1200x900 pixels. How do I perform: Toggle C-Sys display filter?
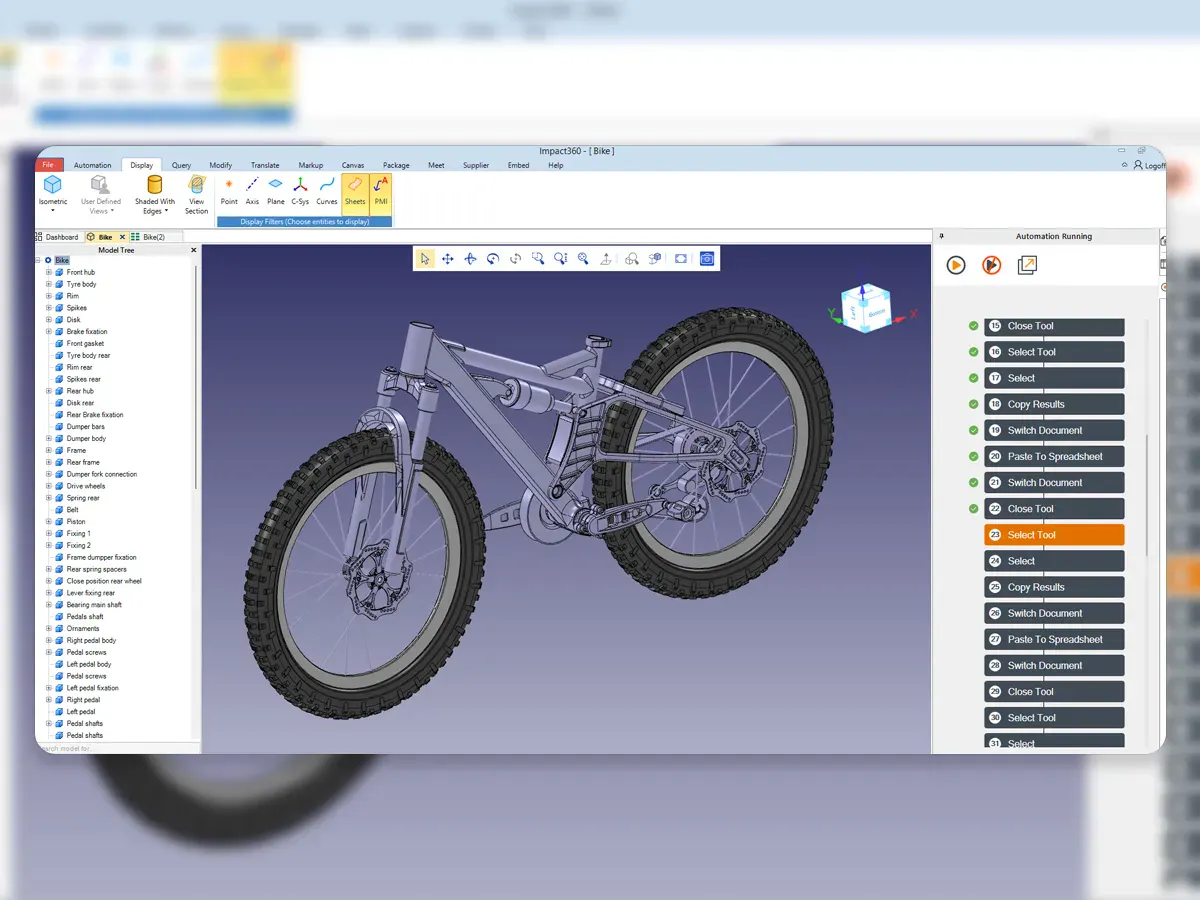300,190
